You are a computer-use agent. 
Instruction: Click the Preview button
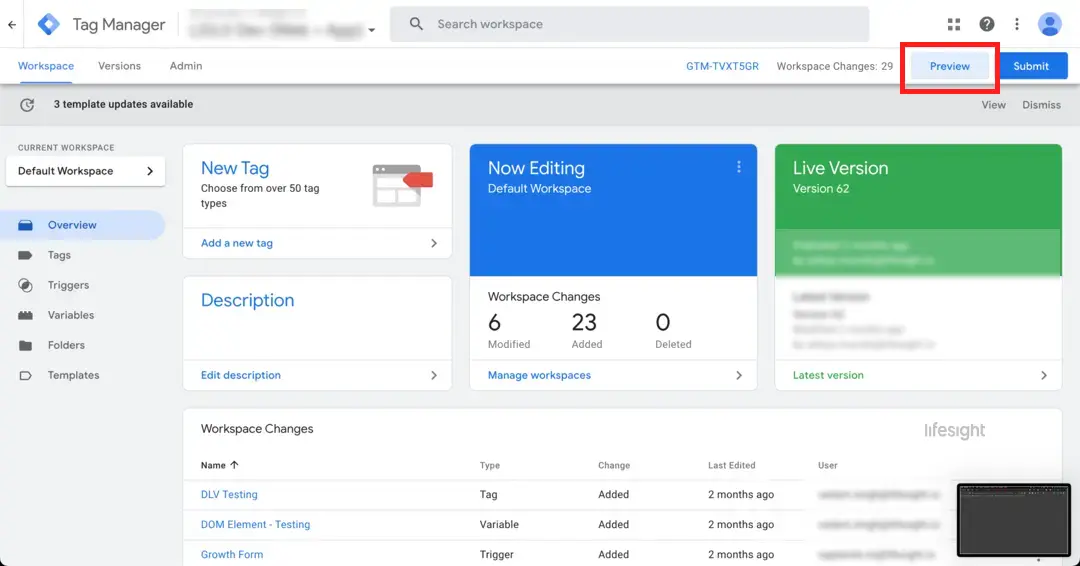[x=950, y=66]
